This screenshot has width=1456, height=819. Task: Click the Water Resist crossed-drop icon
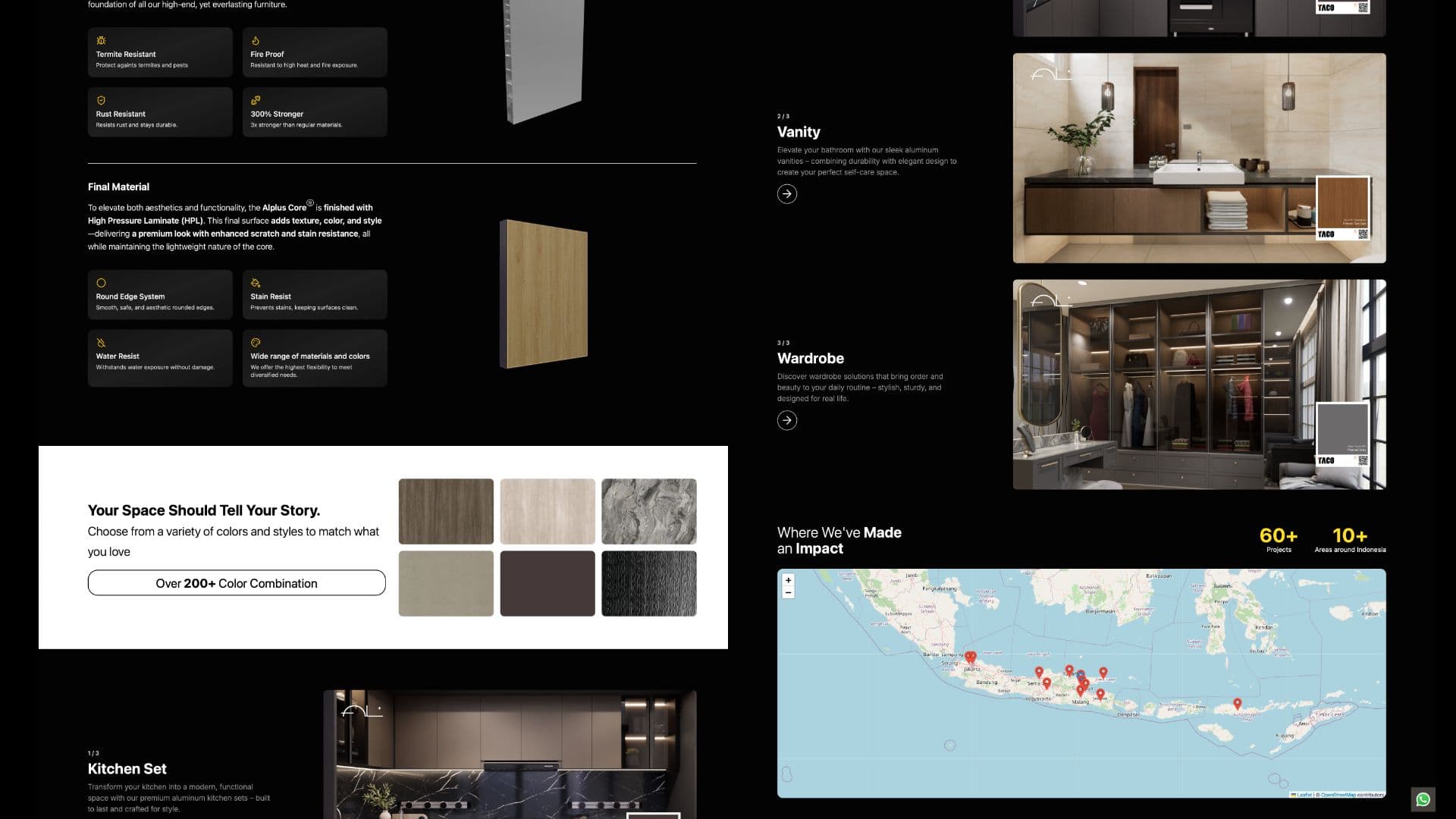[x=99, y=343]
